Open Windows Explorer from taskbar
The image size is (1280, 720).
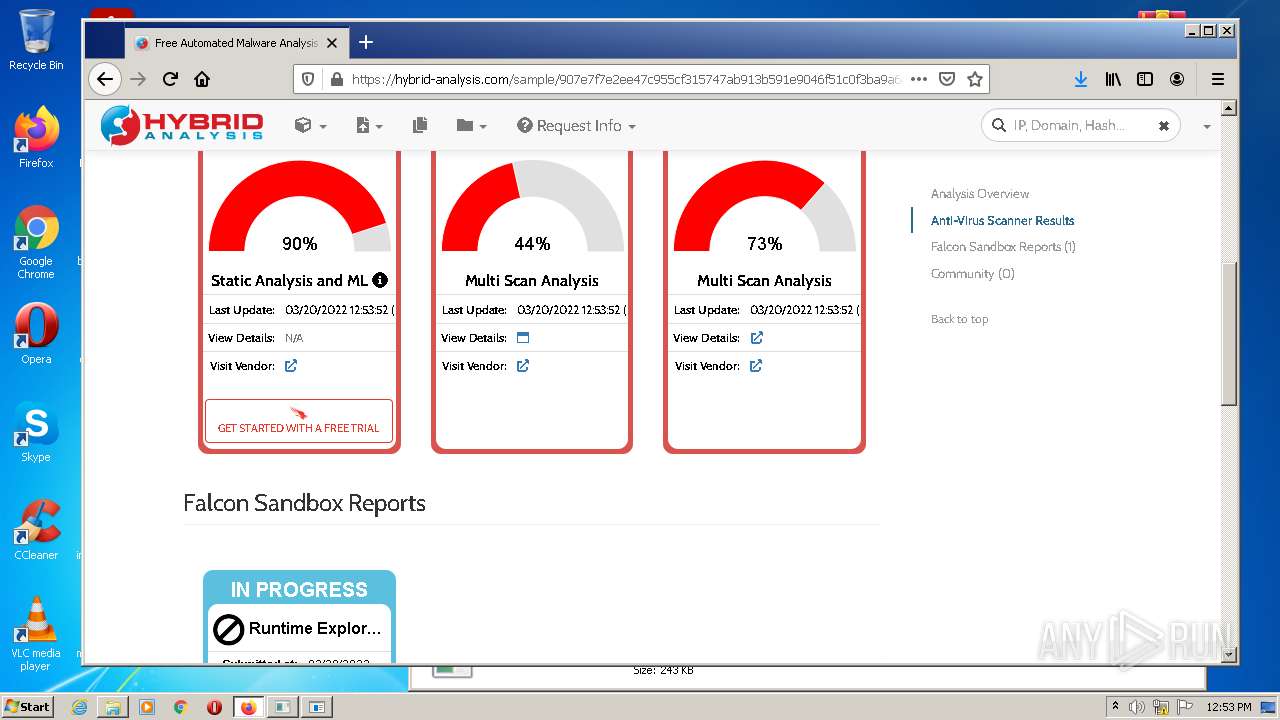pos(113,707)
